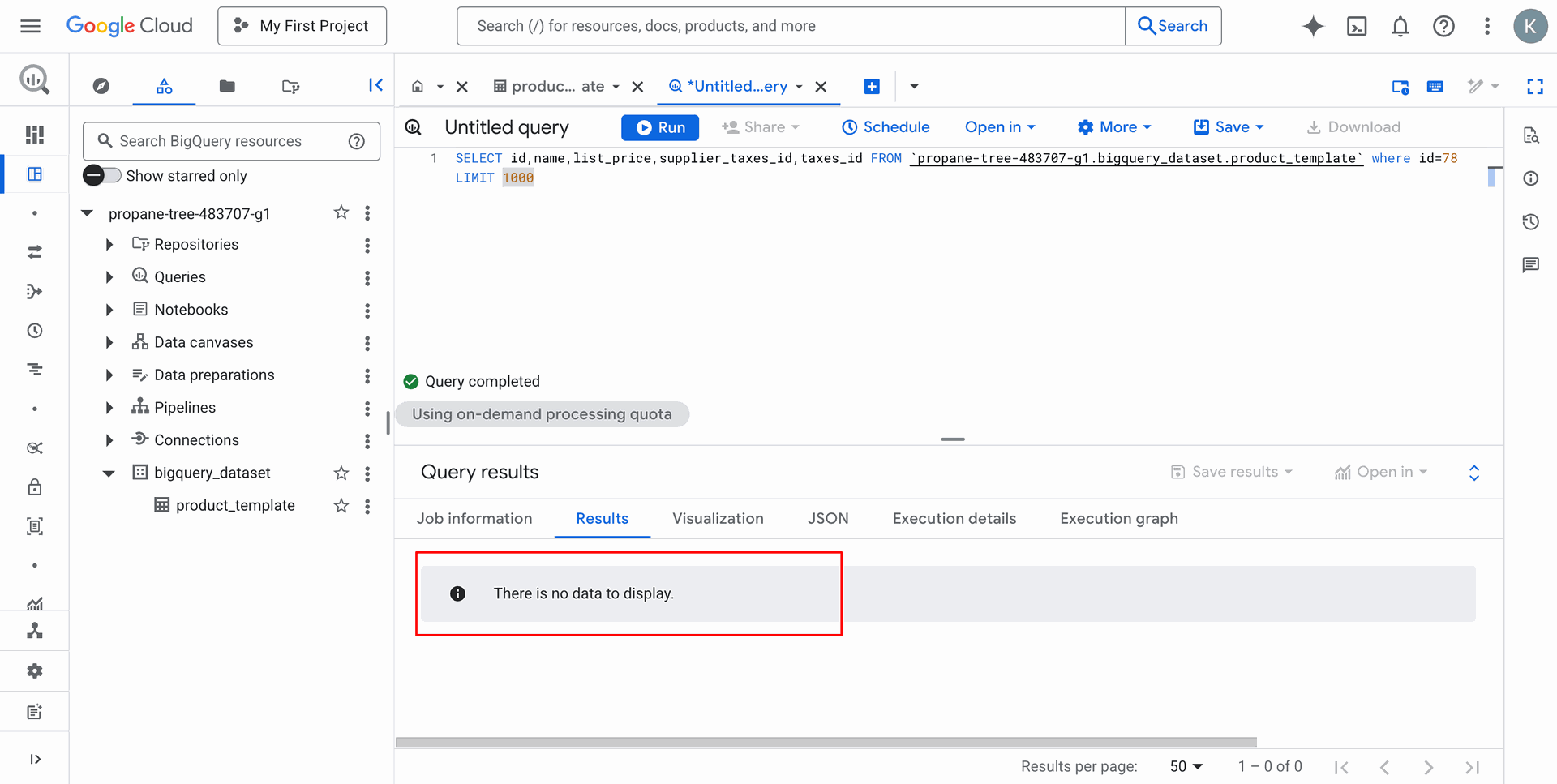This screenshot has height=784, width=1557.
Task: Open the help question mark menu
Action: pos(1443,26)
